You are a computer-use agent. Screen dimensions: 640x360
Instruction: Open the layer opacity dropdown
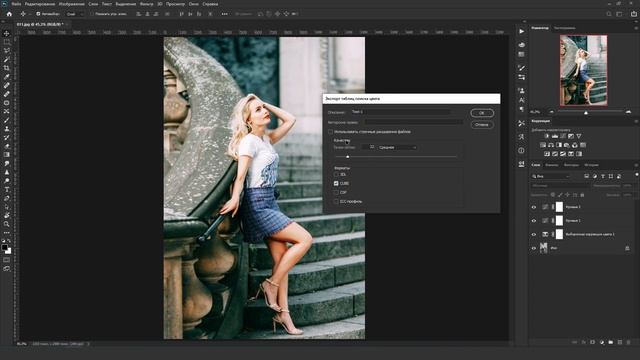[628, 186]
